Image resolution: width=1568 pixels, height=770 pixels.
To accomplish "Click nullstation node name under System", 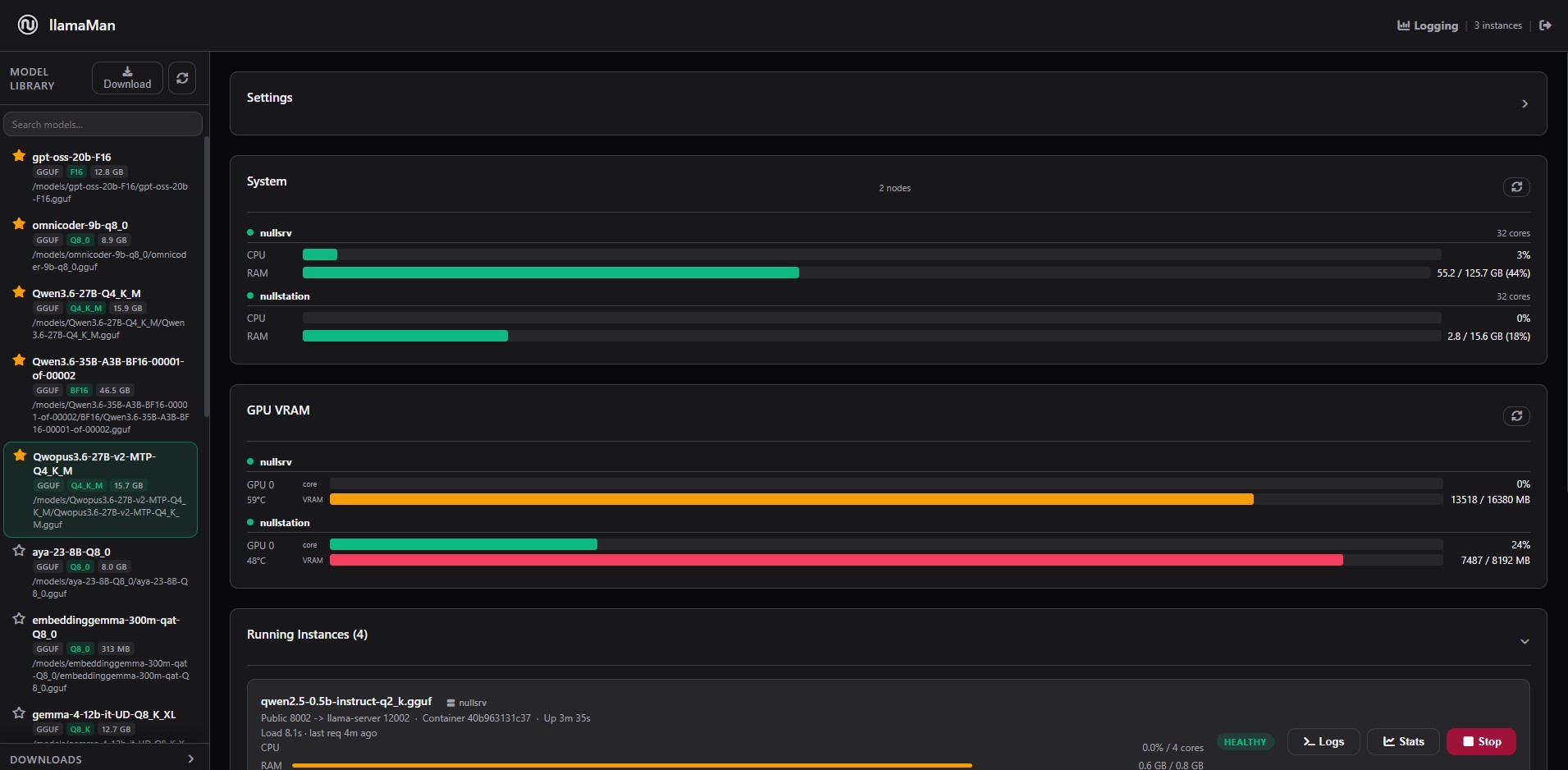I will coord(285,296).
